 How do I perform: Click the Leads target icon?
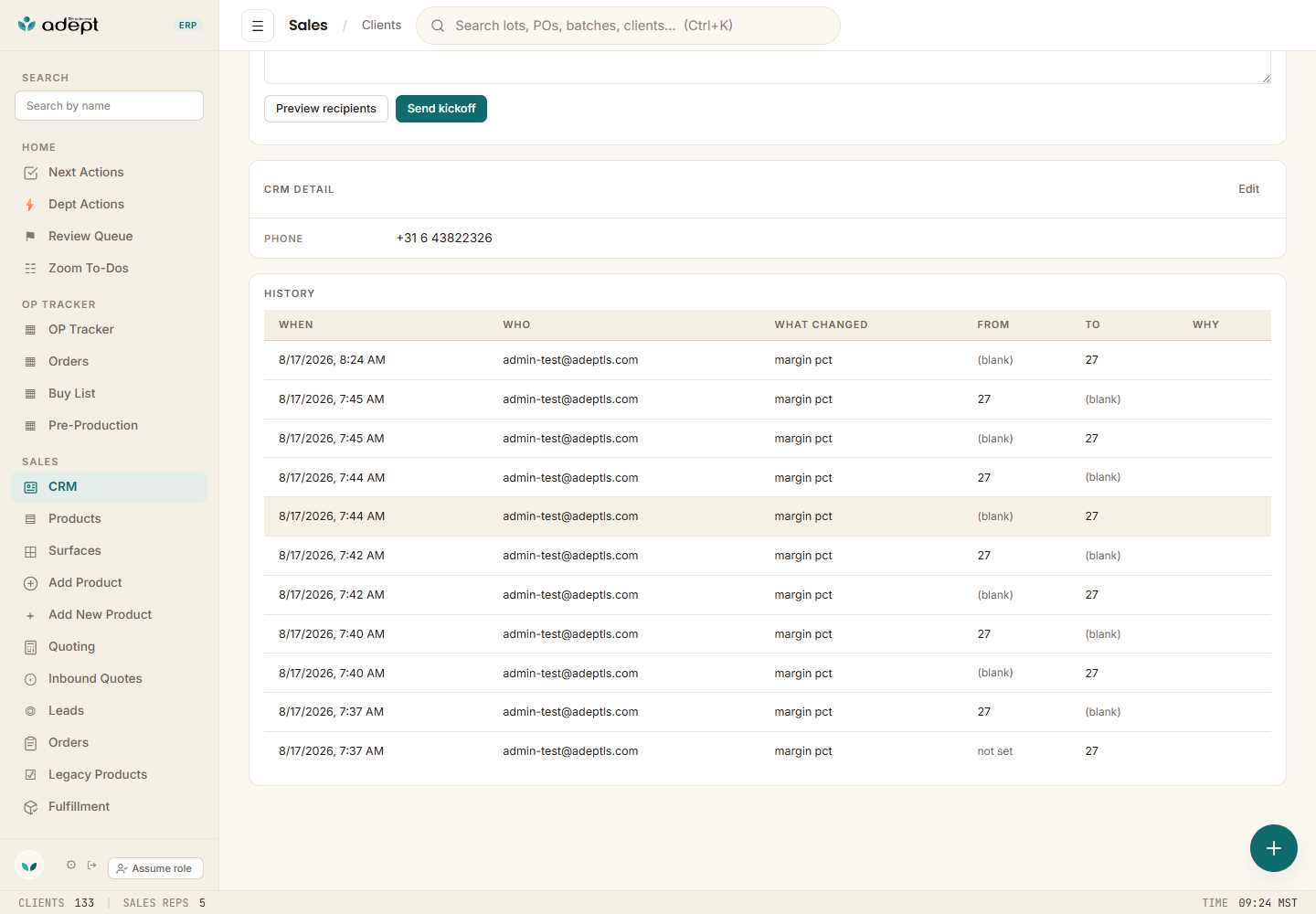pyautogui.click(x=30, y=711)
